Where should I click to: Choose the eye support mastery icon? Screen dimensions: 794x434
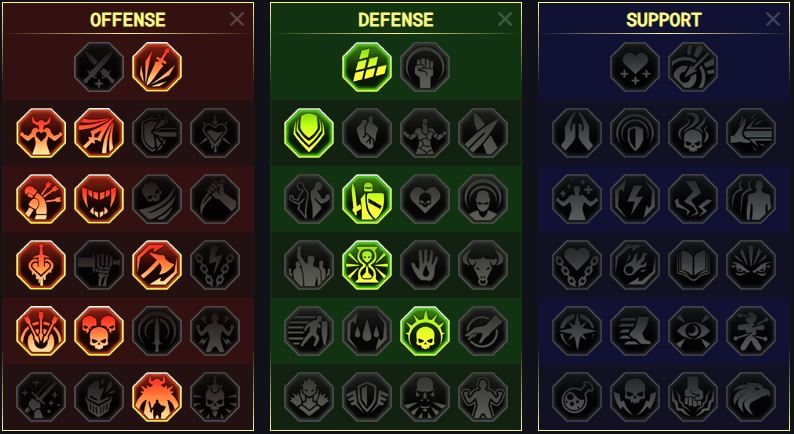coord(693,331)
